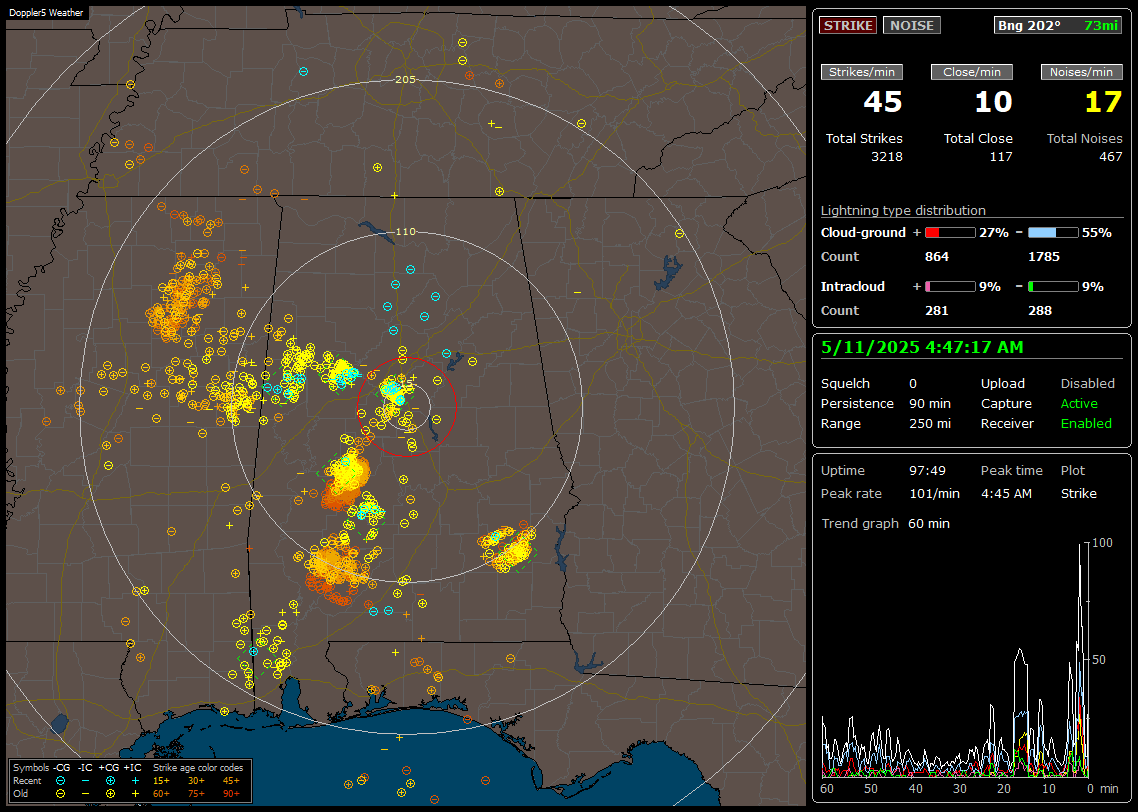This screenshot has height=812, width=1138.
Task: Select the 45+ strike age color code
Action: coord(231,781)
